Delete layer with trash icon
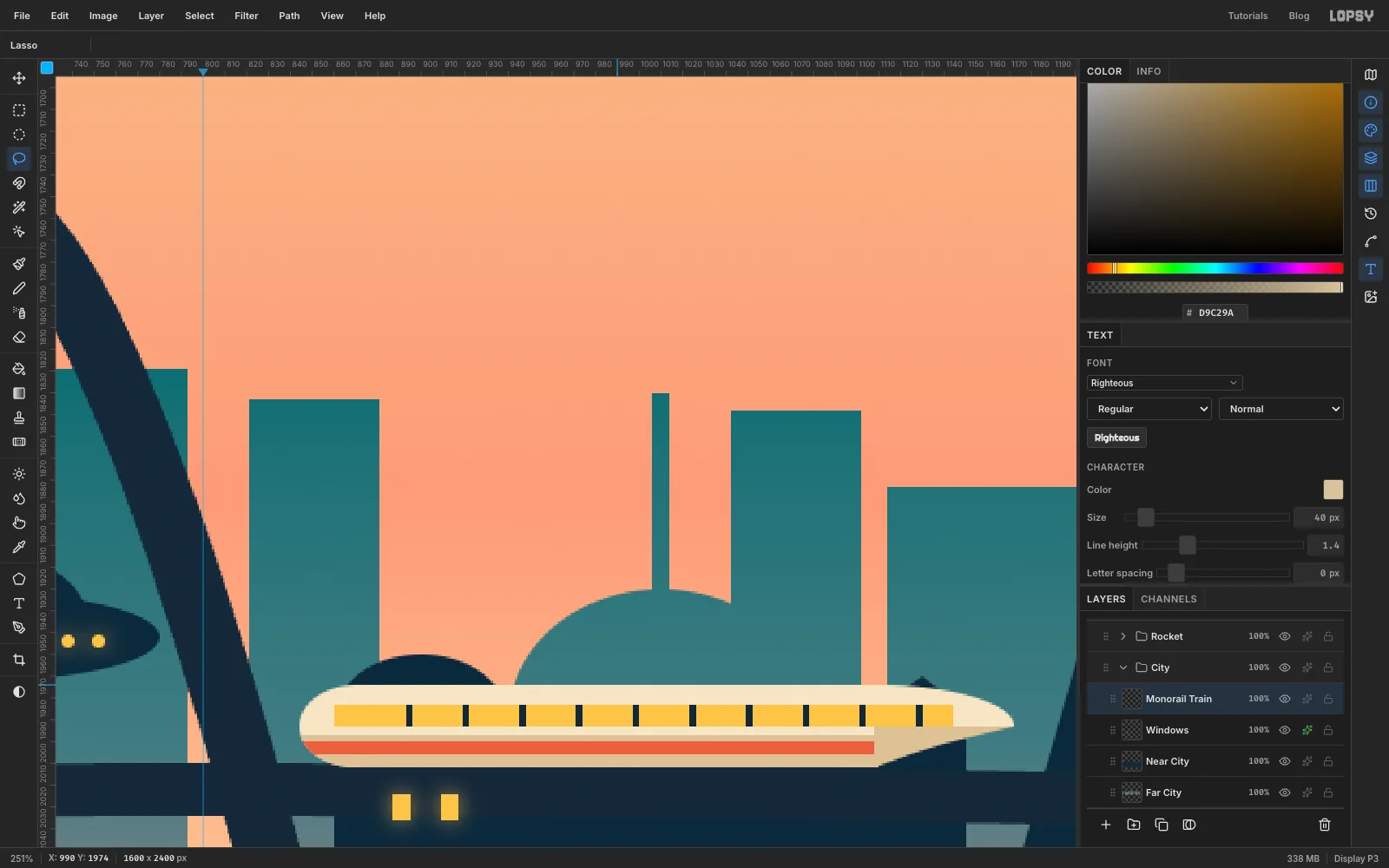Image resolution: width=1389 pixels, height=868 pixels. tap(1325, 825)
